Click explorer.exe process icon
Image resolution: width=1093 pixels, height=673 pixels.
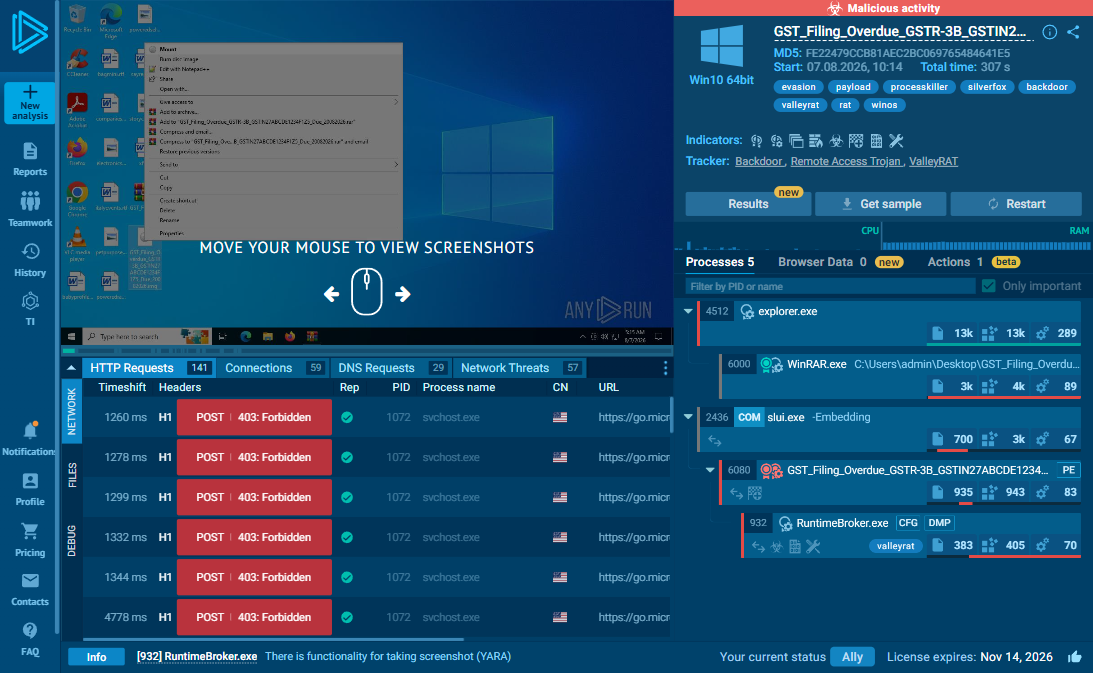pos(747,312)
